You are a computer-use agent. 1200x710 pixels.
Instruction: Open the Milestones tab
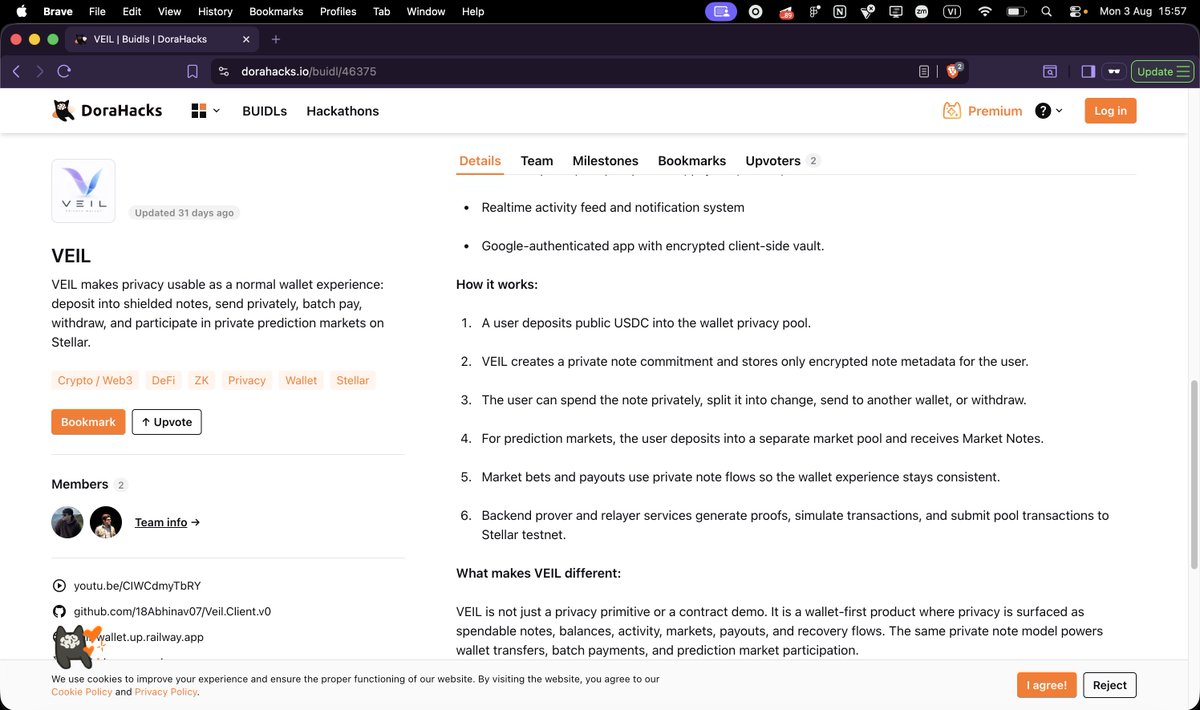(605, 161)
